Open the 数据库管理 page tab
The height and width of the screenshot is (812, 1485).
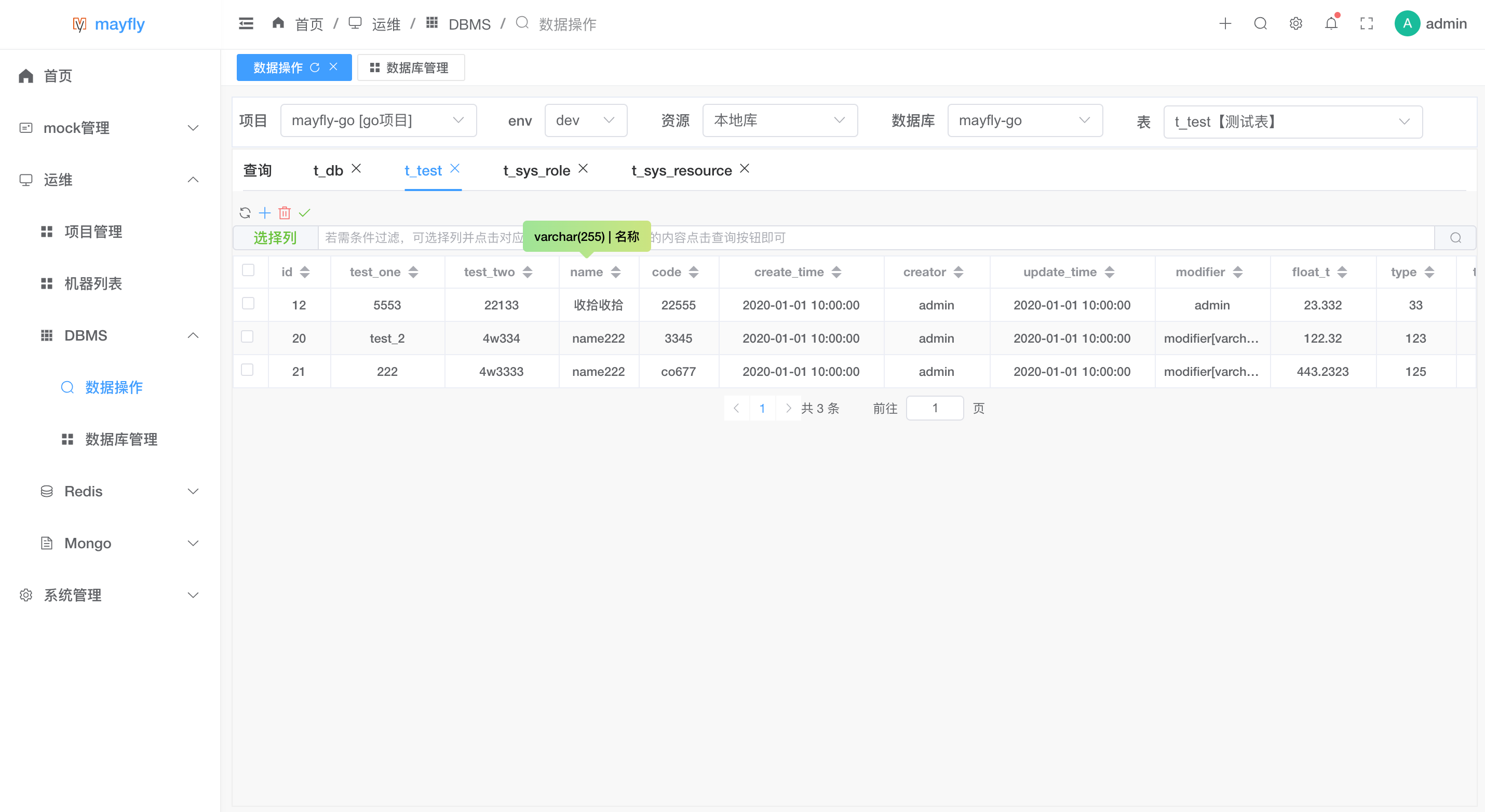coord(410,68)
